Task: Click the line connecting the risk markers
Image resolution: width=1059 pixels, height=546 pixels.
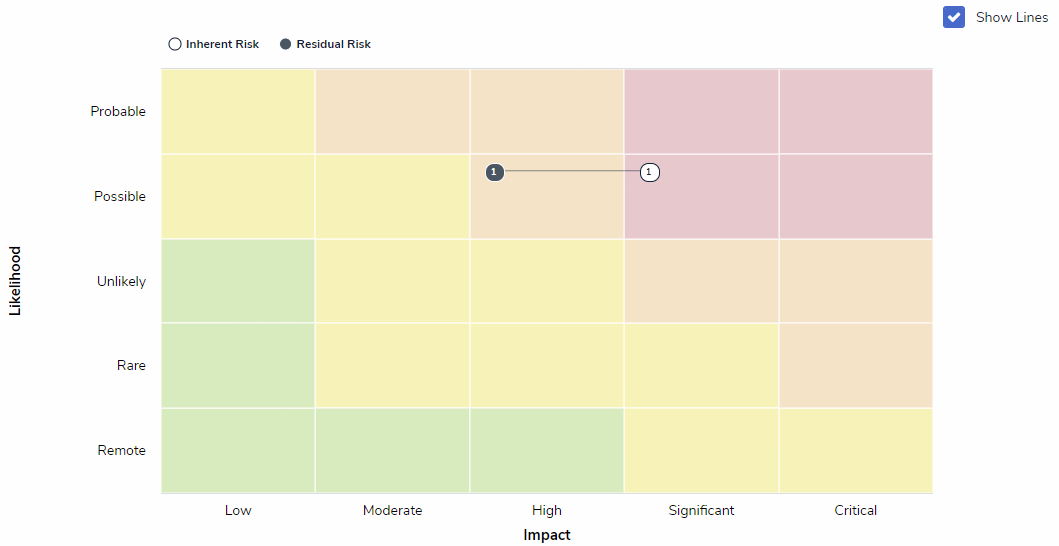Action: point(571,172)
